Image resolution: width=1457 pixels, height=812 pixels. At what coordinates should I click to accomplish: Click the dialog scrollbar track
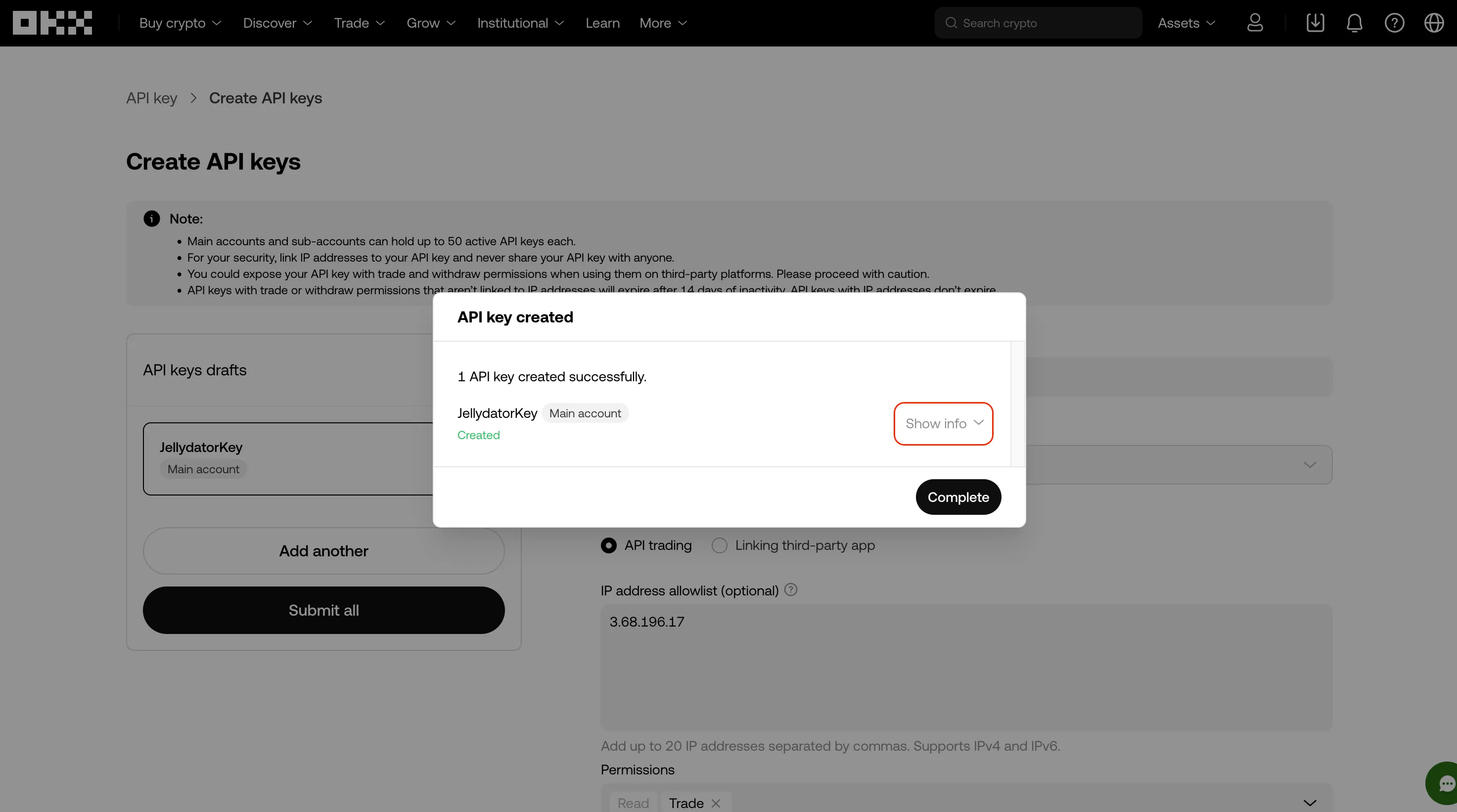pyautogui.click(x=1017, y=404)
